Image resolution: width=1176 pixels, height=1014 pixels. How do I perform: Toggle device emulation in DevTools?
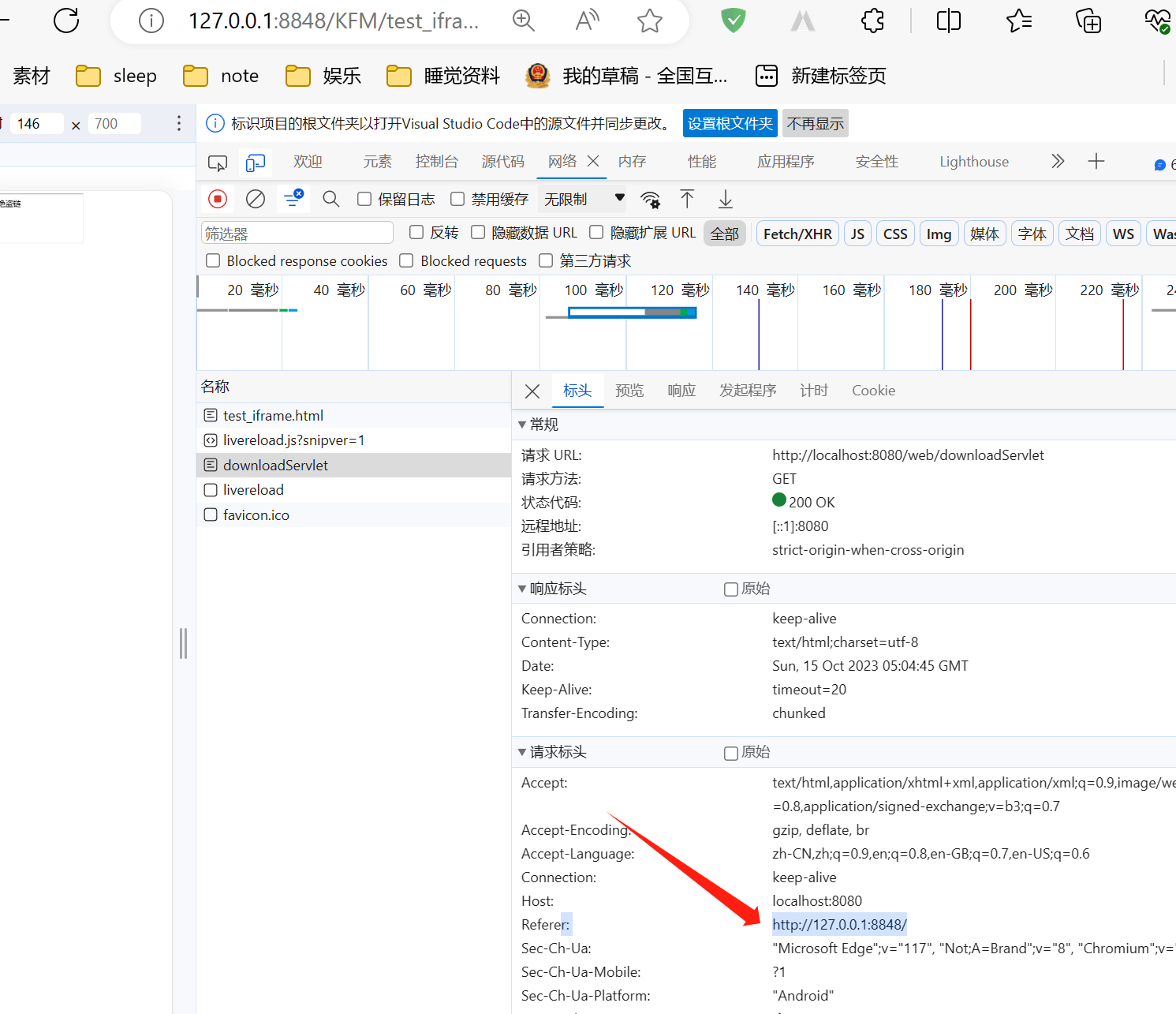pos(256,163)
